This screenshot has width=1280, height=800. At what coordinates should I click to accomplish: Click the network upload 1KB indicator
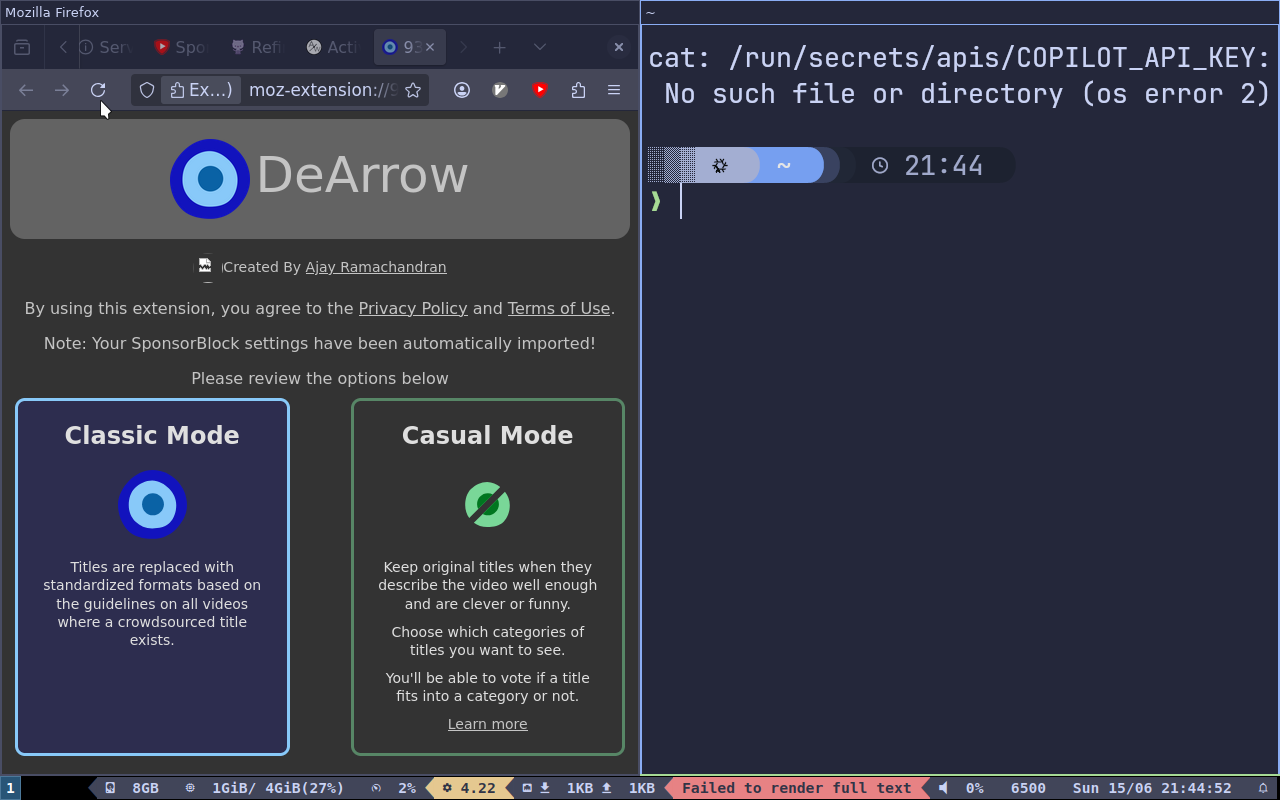628,788
